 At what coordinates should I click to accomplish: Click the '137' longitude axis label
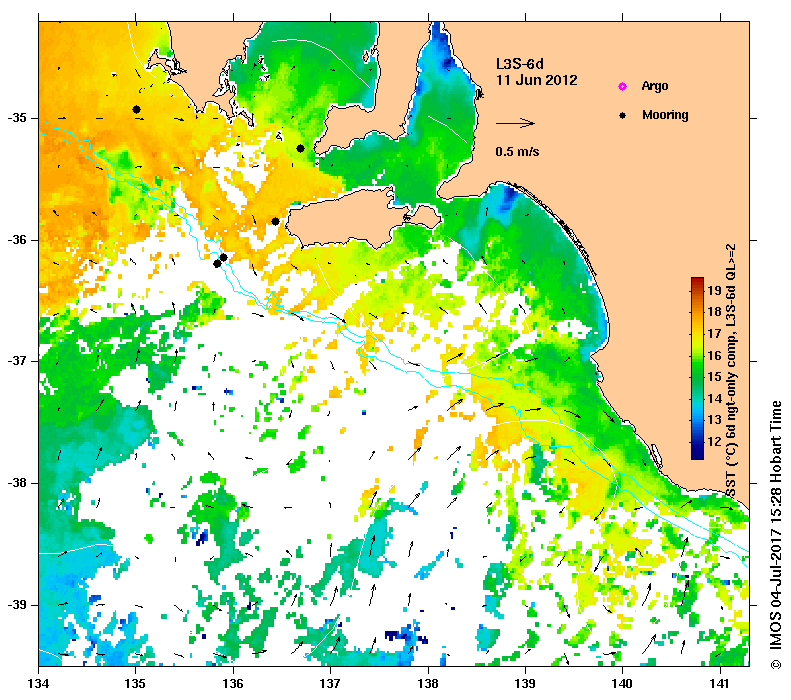[x=330, y=684]
